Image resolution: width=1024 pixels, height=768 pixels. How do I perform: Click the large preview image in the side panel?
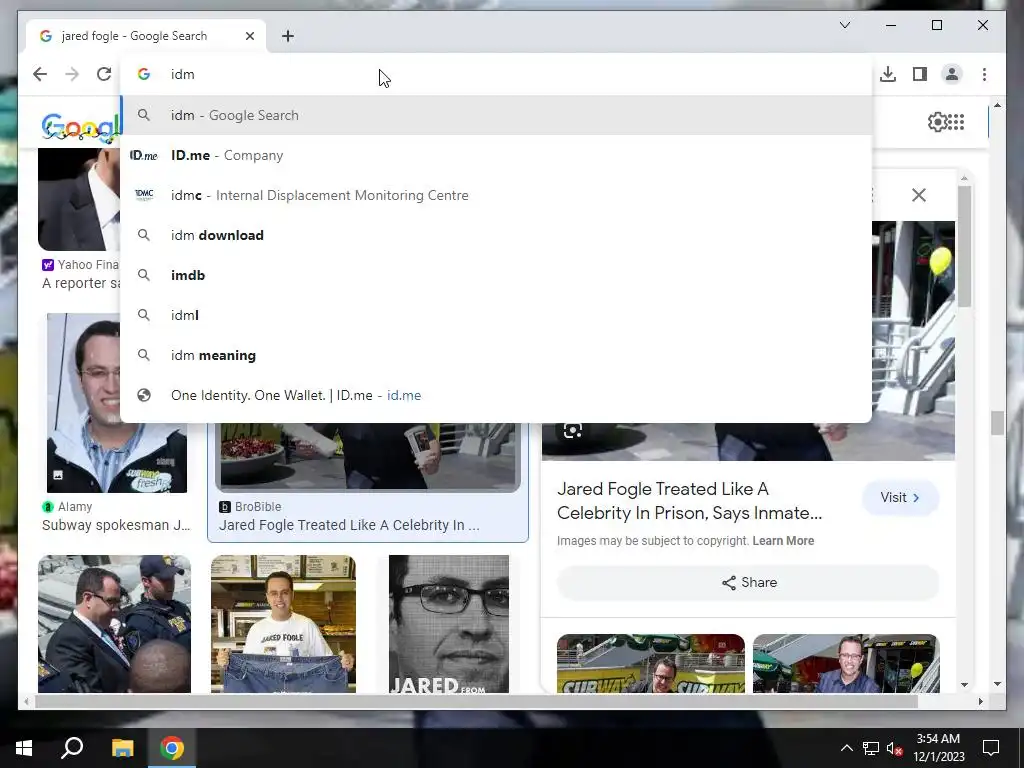pos(912,340)
